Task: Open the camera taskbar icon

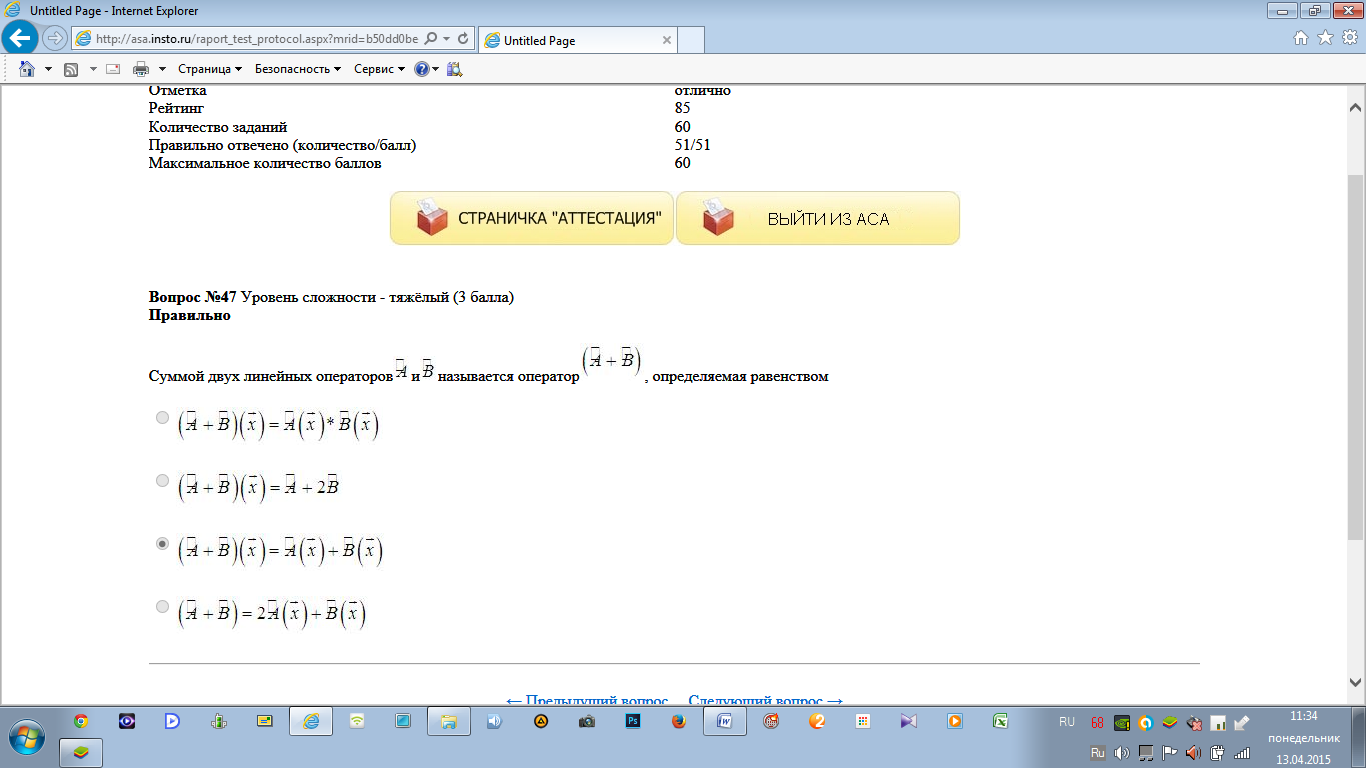Action: coord(587,721)
